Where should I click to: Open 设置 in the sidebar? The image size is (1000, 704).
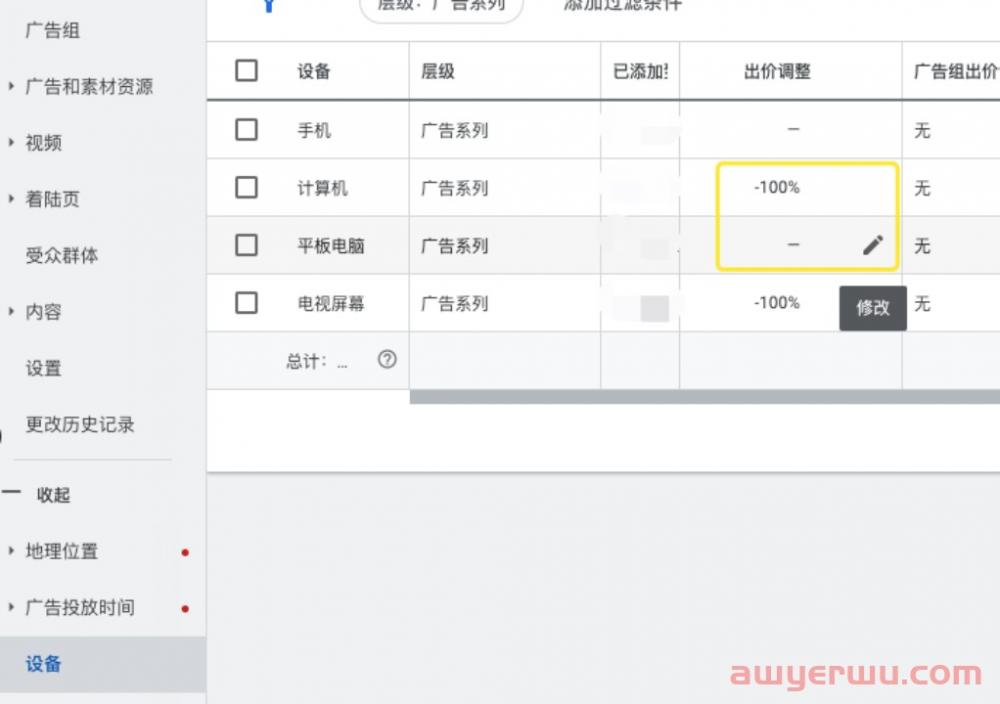pos(43,368)
